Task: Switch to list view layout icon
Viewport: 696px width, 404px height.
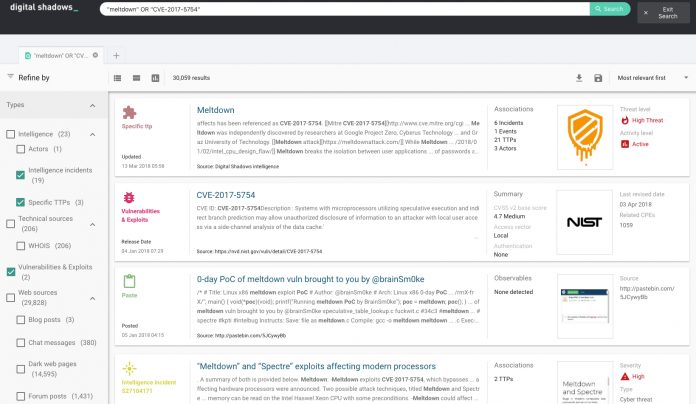Action: click(117, 78)
